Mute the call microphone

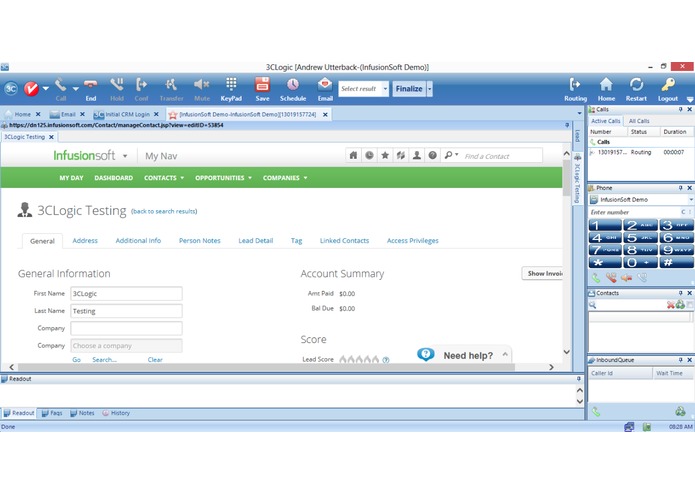[202, 89]
